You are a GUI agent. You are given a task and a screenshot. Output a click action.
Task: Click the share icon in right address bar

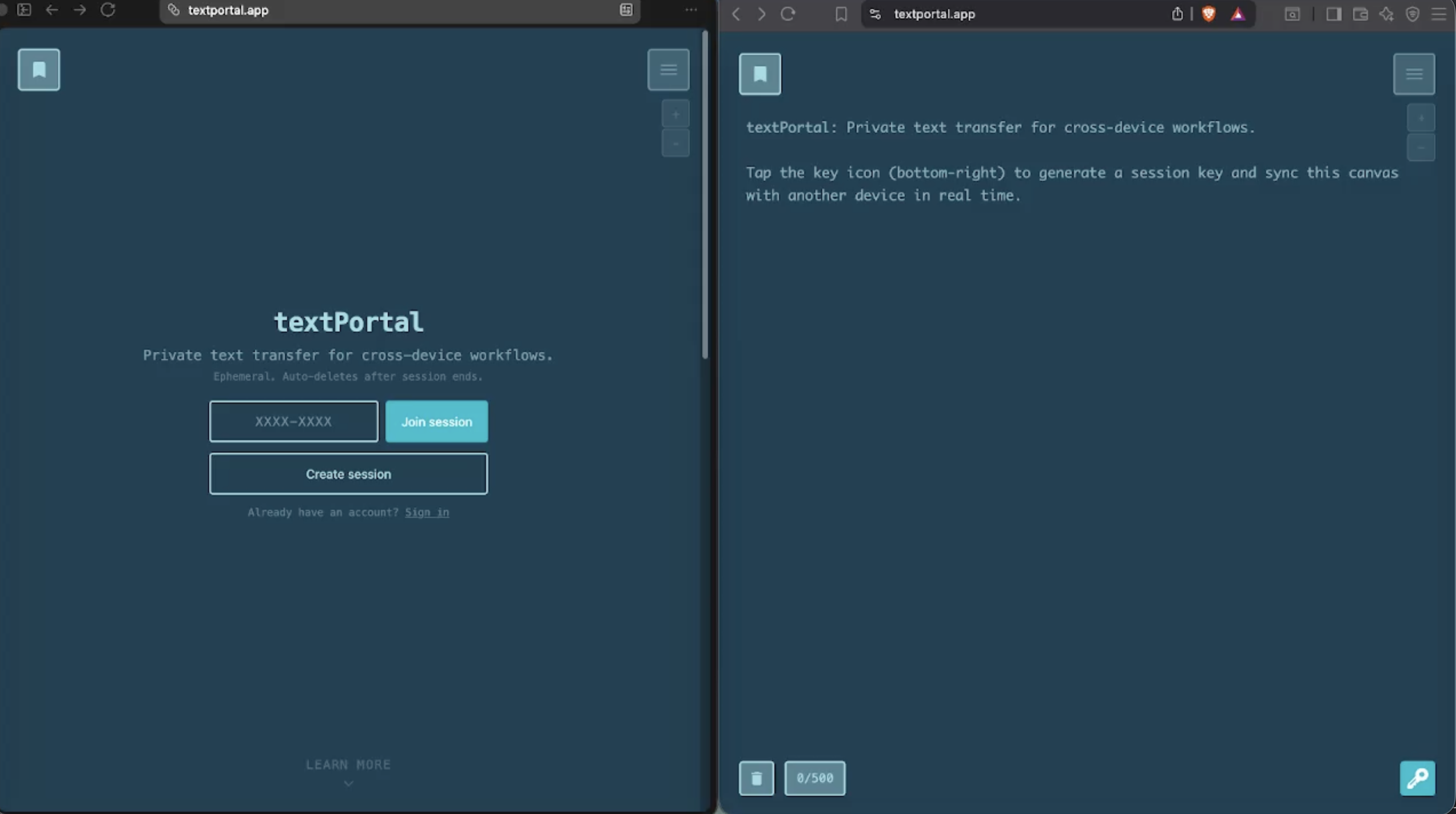[1177, 14]
